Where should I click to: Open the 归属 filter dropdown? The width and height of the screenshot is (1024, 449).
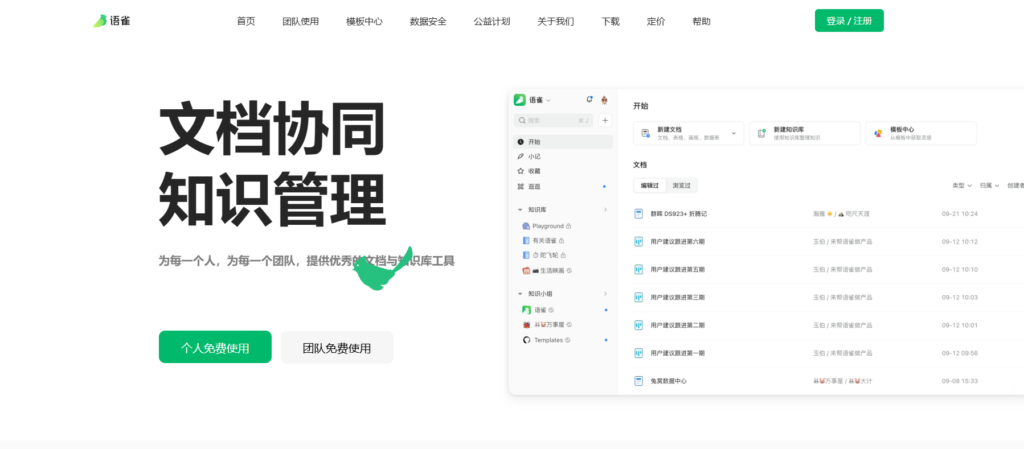click(x=989, y=186)
